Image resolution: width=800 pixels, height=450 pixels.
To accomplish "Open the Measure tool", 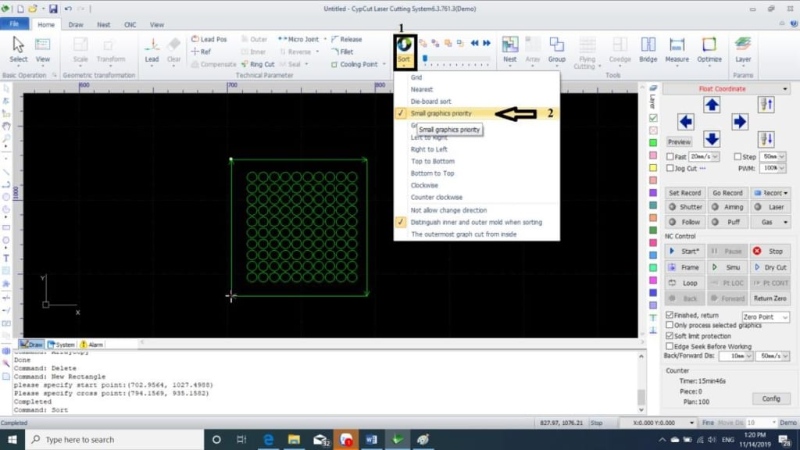I will (x=676, y=48).
